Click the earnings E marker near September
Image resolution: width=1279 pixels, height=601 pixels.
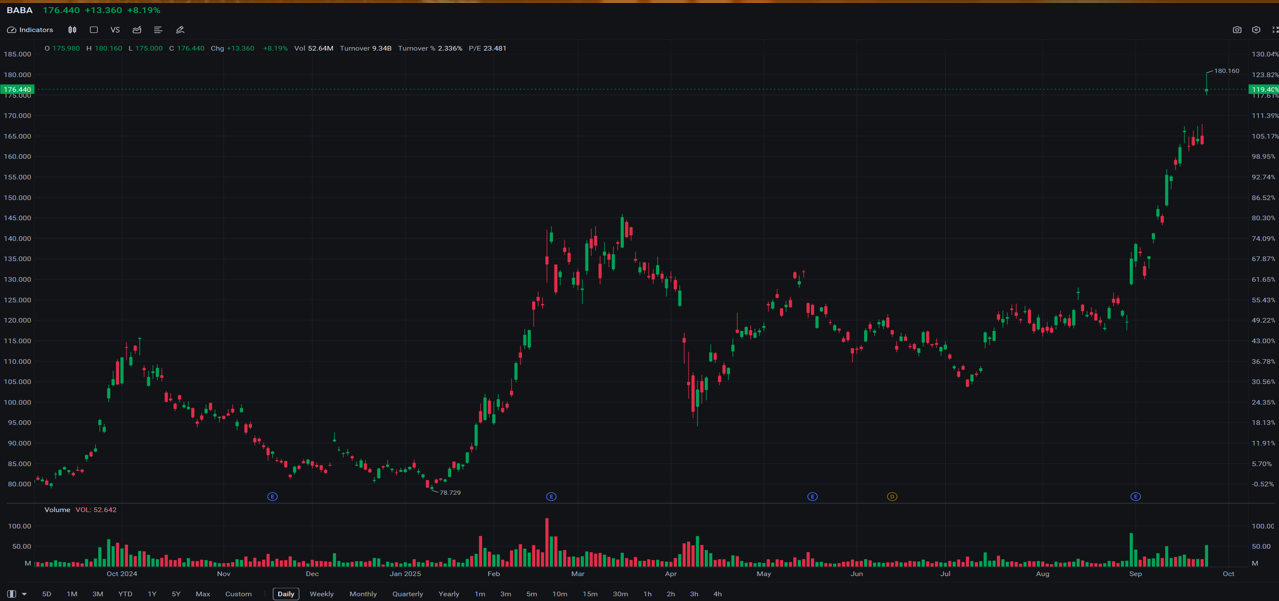point(1136,496)
